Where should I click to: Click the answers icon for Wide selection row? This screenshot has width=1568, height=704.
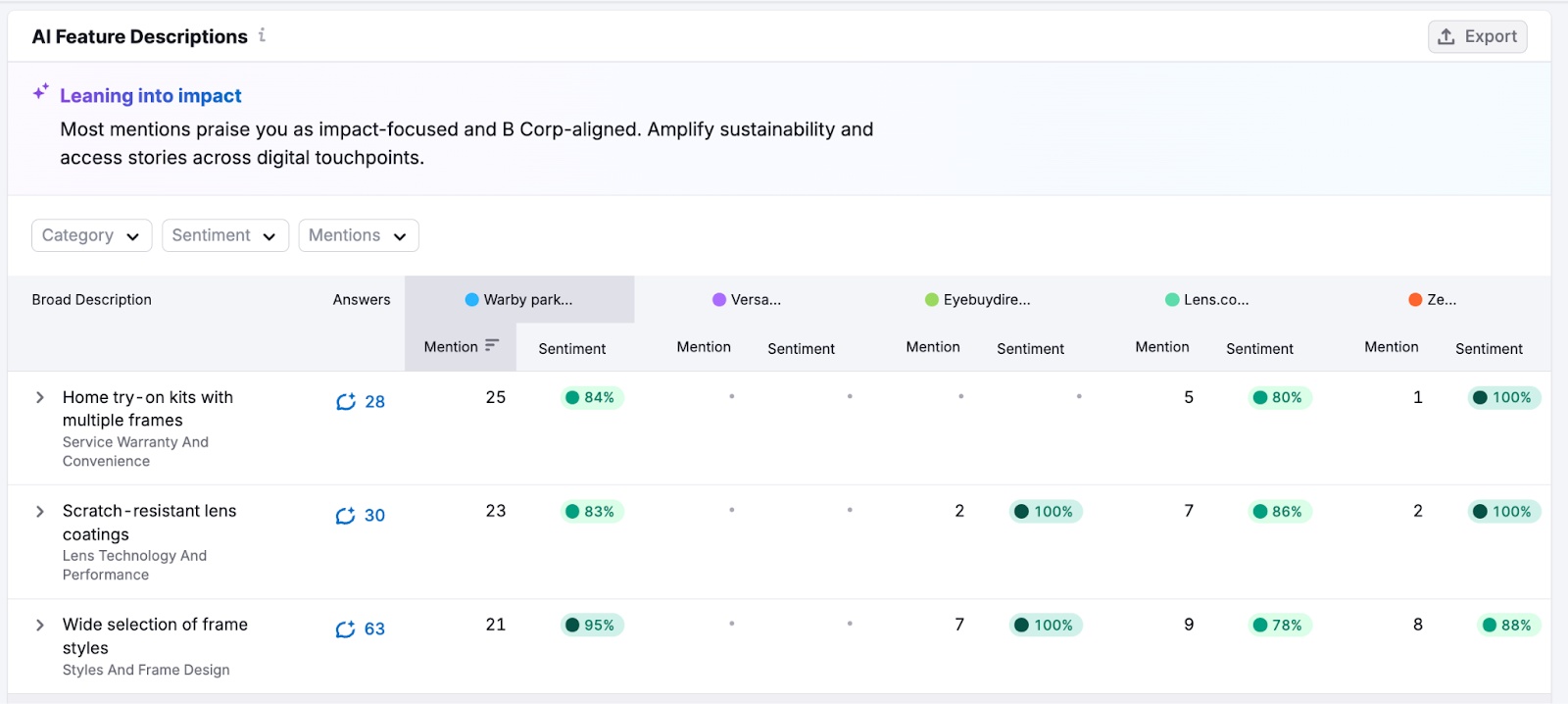tap(345, 629)
